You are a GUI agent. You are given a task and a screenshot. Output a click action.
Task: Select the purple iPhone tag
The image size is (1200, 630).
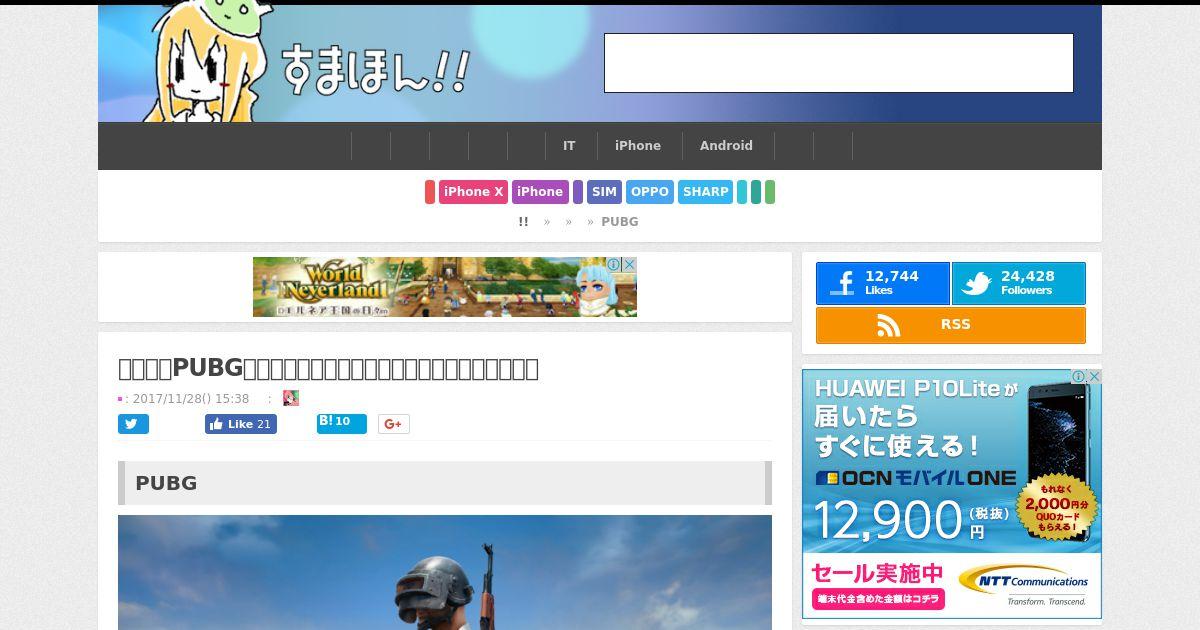pos(540,192)
